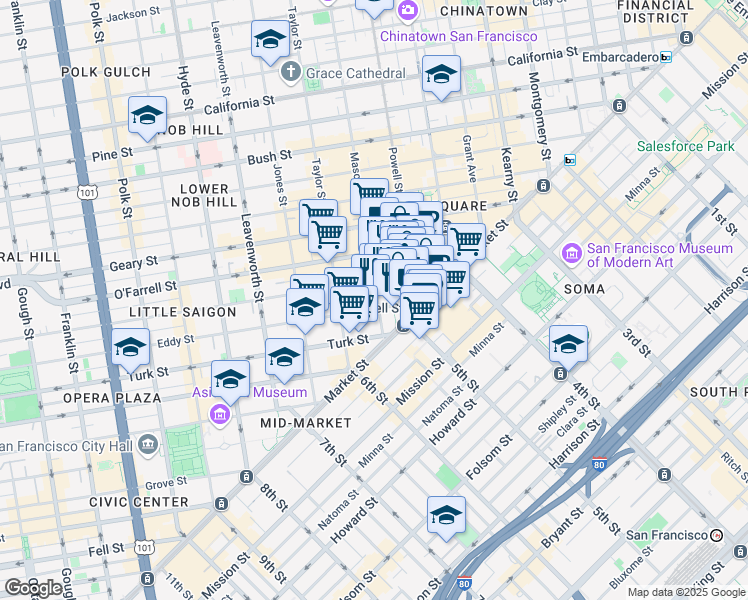748x600 pixels.
Task: Open the school marker over Asian Art Museum label
Action: (x=230, y=380)
